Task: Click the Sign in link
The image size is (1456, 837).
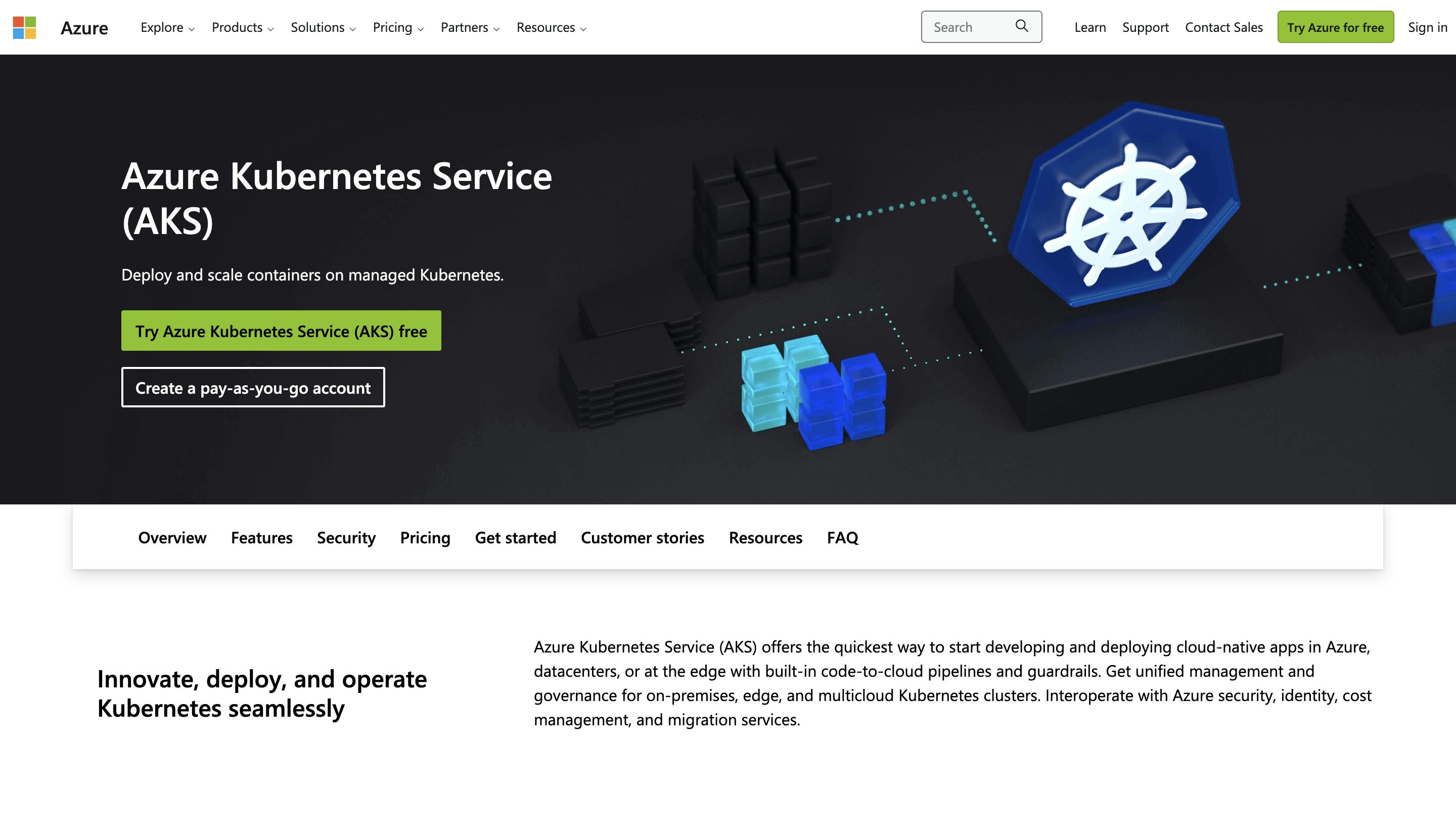Action: tap(1427, 26)
